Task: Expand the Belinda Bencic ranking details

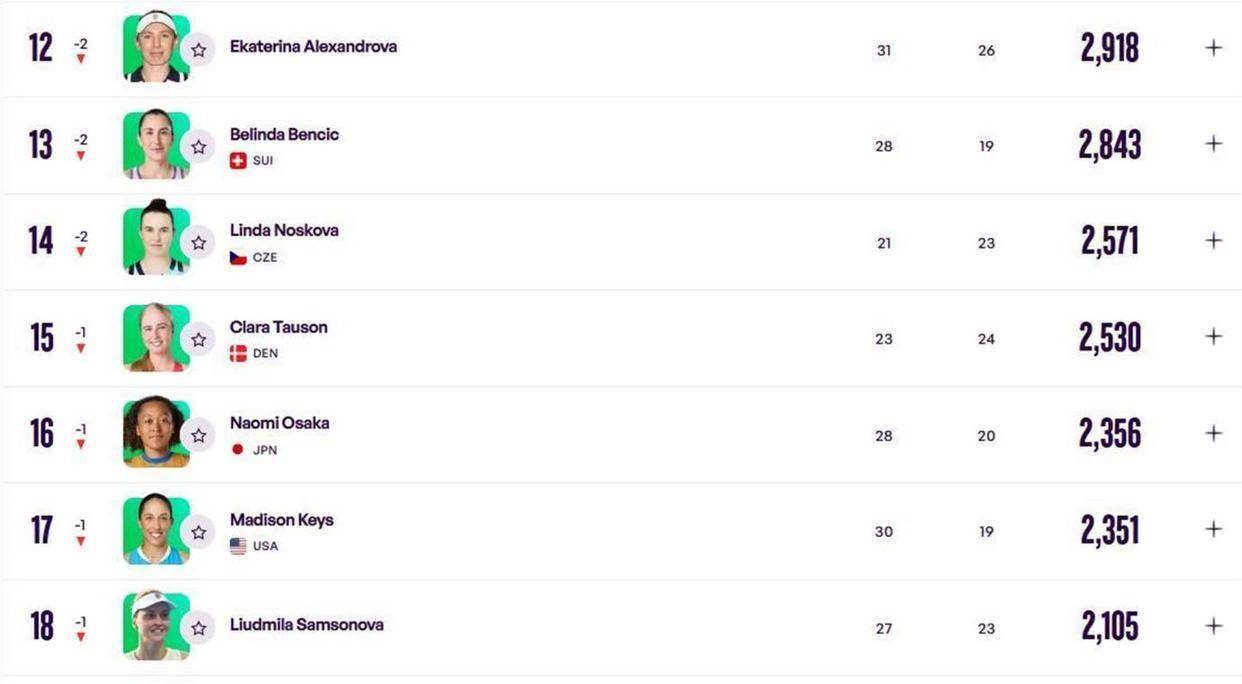Action: [1214, 144]
